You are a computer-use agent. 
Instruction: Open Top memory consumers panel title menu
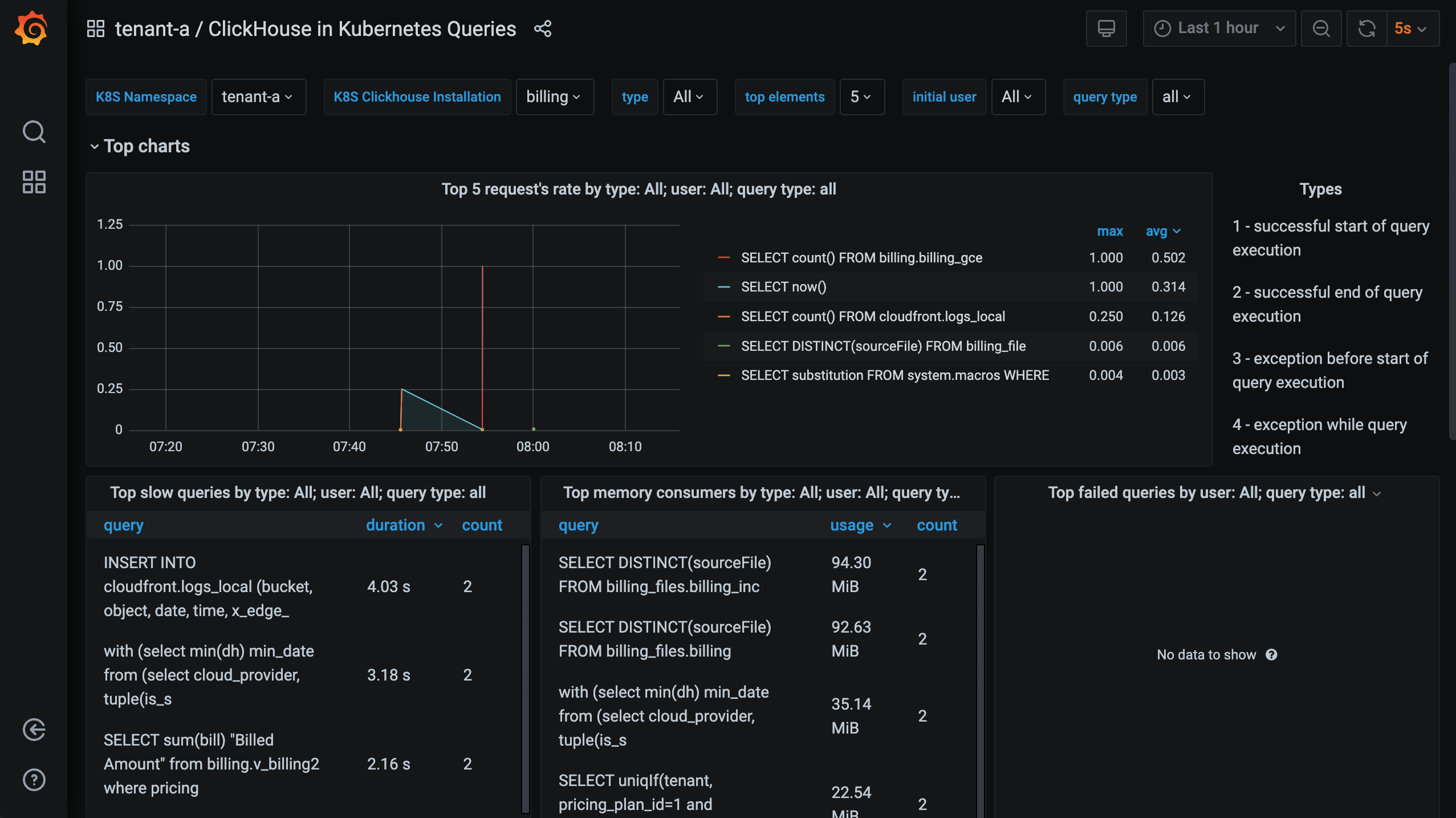point(761,493)
